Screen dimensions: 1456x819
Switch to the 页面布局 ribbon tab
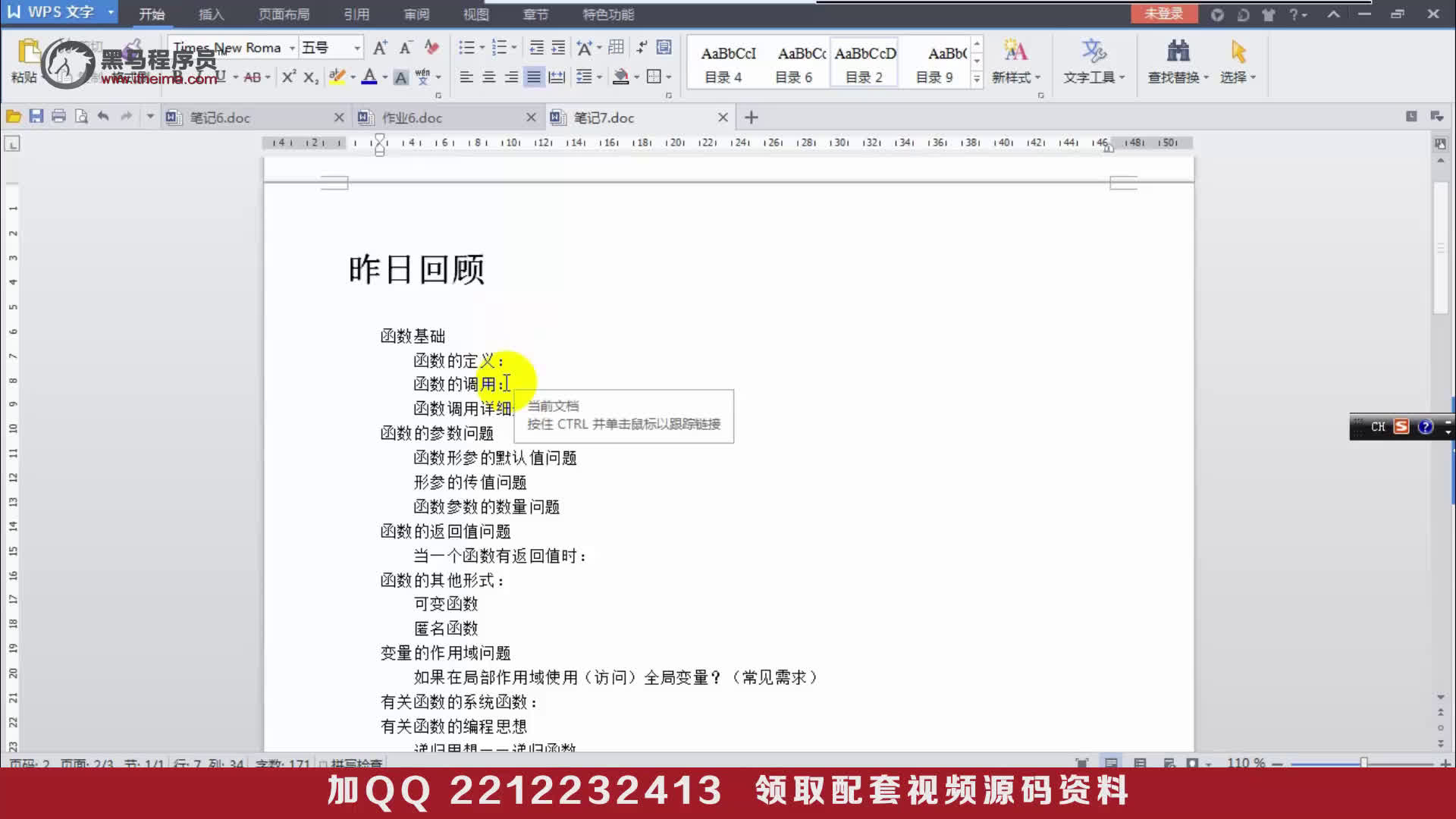(x=284, y=14)
